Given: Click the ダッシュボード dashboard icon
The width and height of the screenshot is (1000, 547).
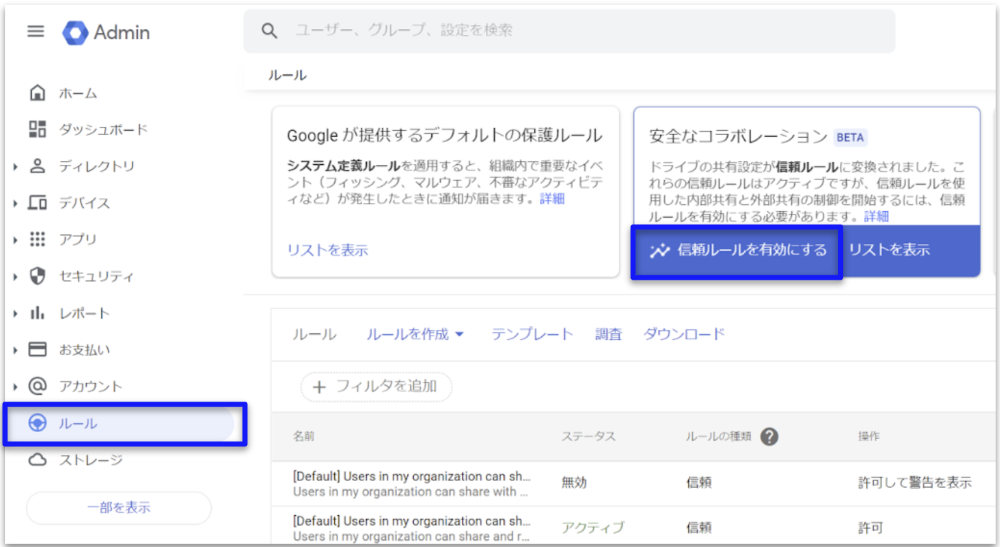Looking at the screenshot, I should pos(38,129).
